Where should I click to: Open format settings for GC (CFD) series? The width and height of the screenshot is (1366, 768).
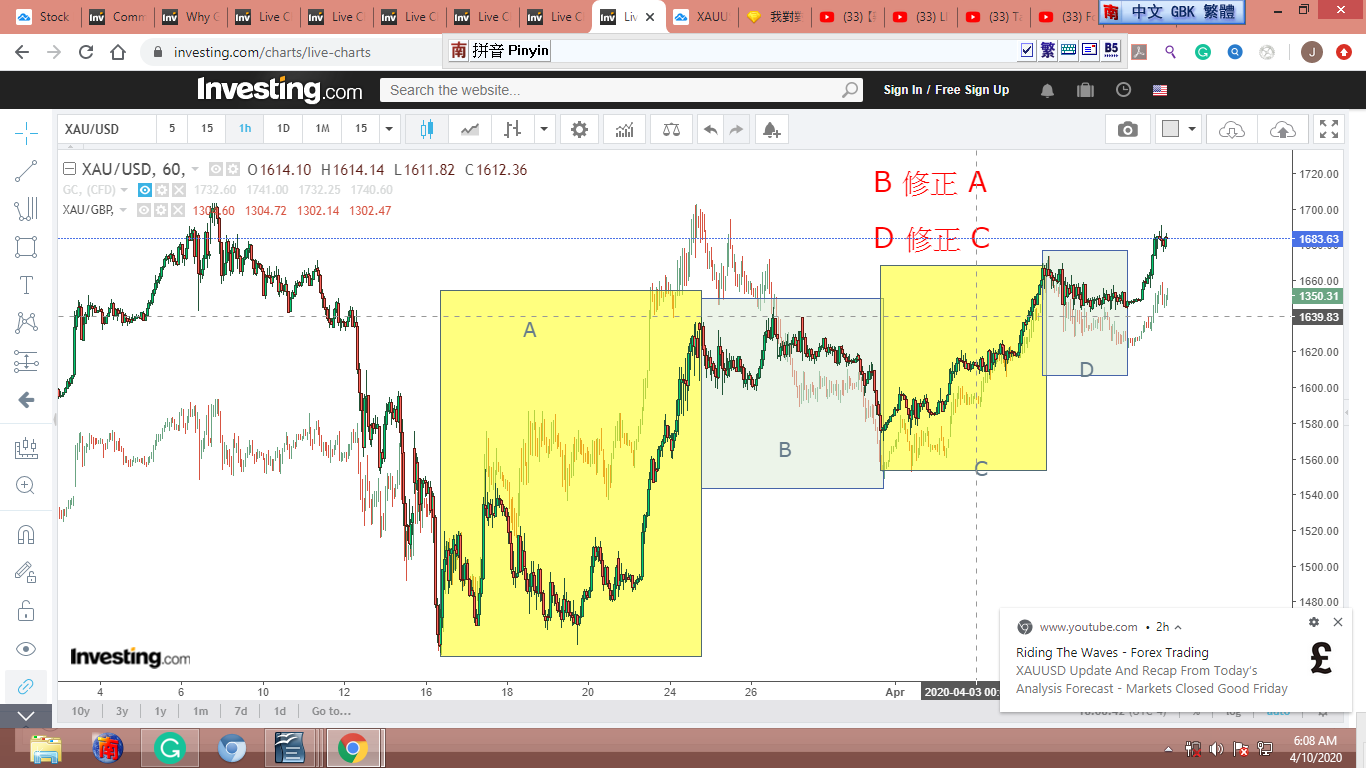[x=162, y=190]
